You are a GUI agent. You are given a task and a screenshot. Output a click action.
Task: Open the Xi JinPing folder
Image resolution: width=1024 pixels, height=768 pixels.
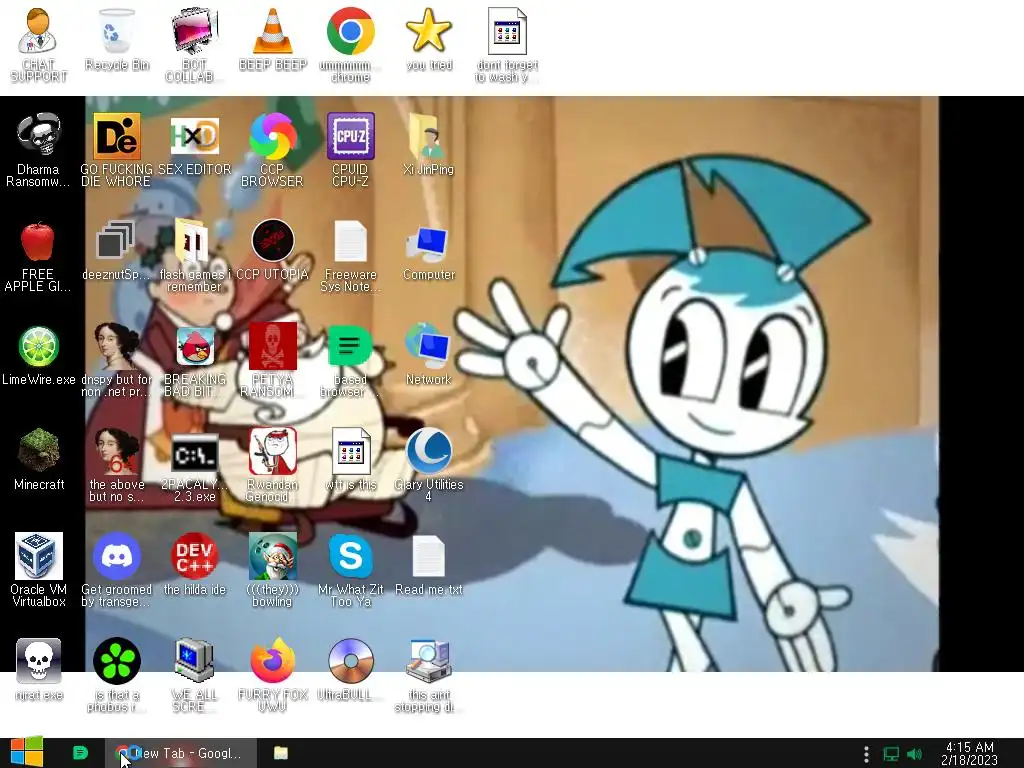[428, 144]
